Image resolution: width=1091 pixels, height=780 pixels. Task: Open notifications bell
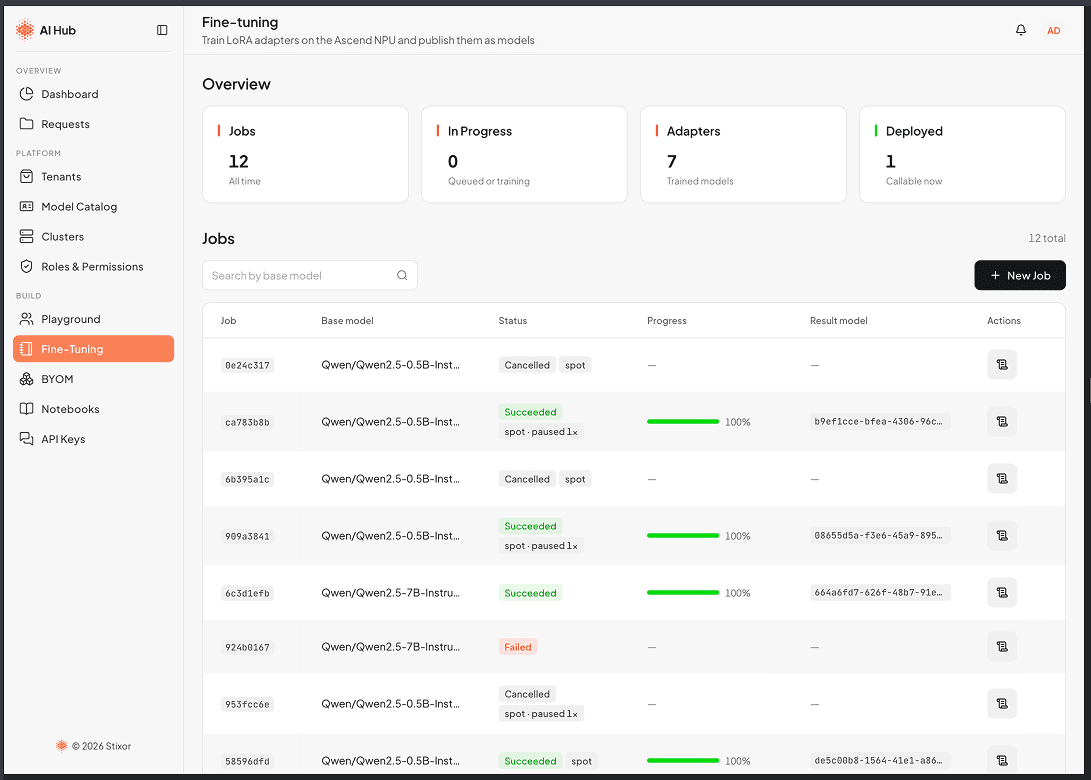[1021, 30]
